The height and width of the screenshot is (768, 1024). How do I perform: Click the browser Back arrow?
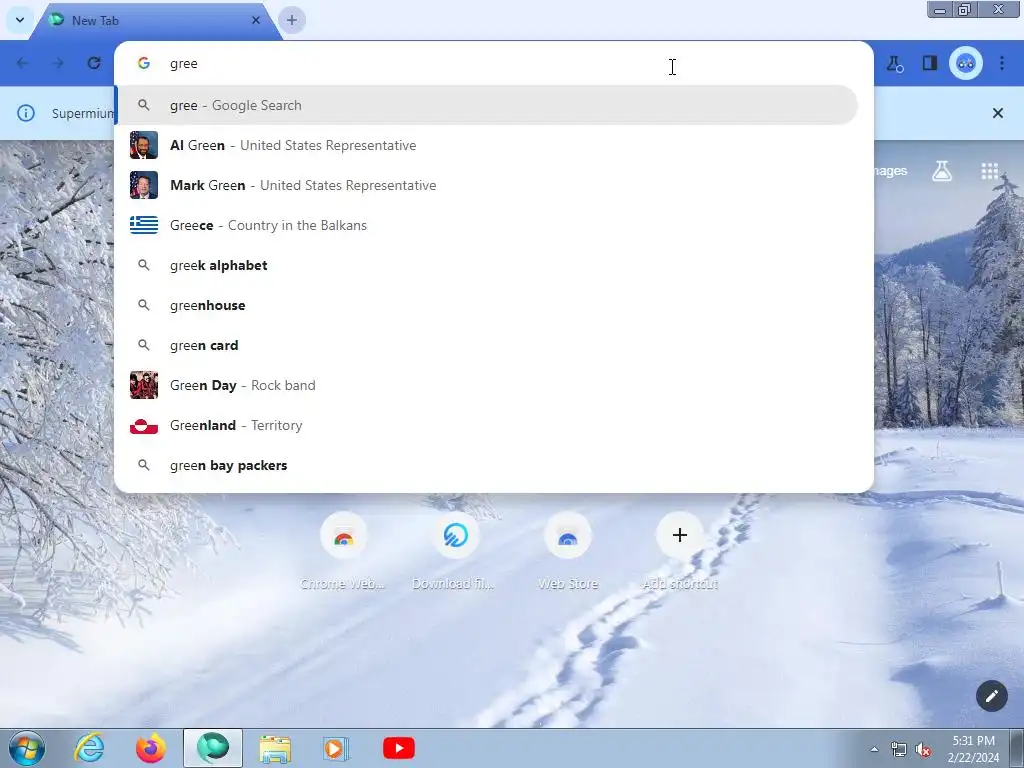point(23,63)
